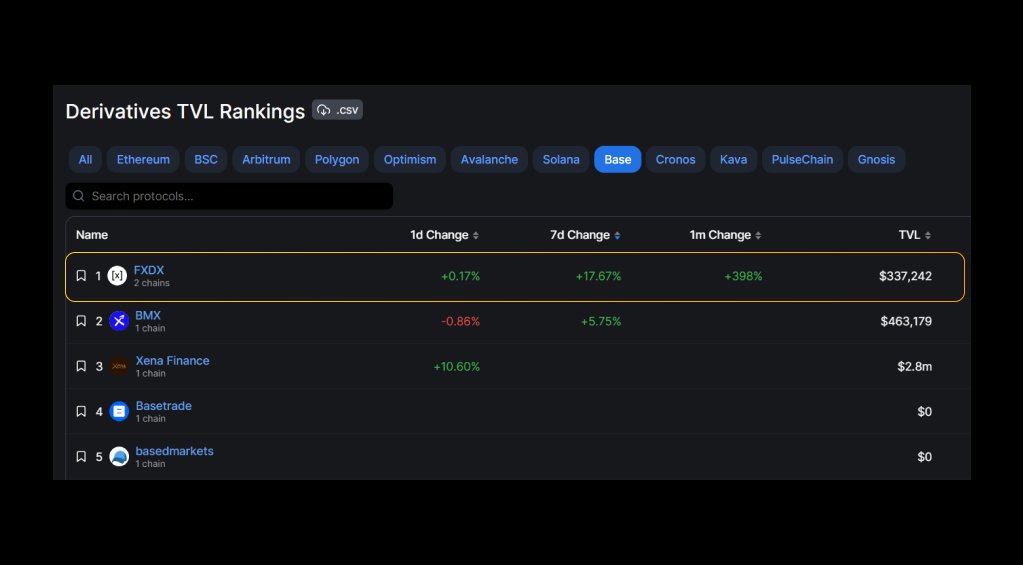The height and width of the screenshot is (565, 1023).
Task: Click Xena Finance 1d change +10.60%
Action: (457, 367)
